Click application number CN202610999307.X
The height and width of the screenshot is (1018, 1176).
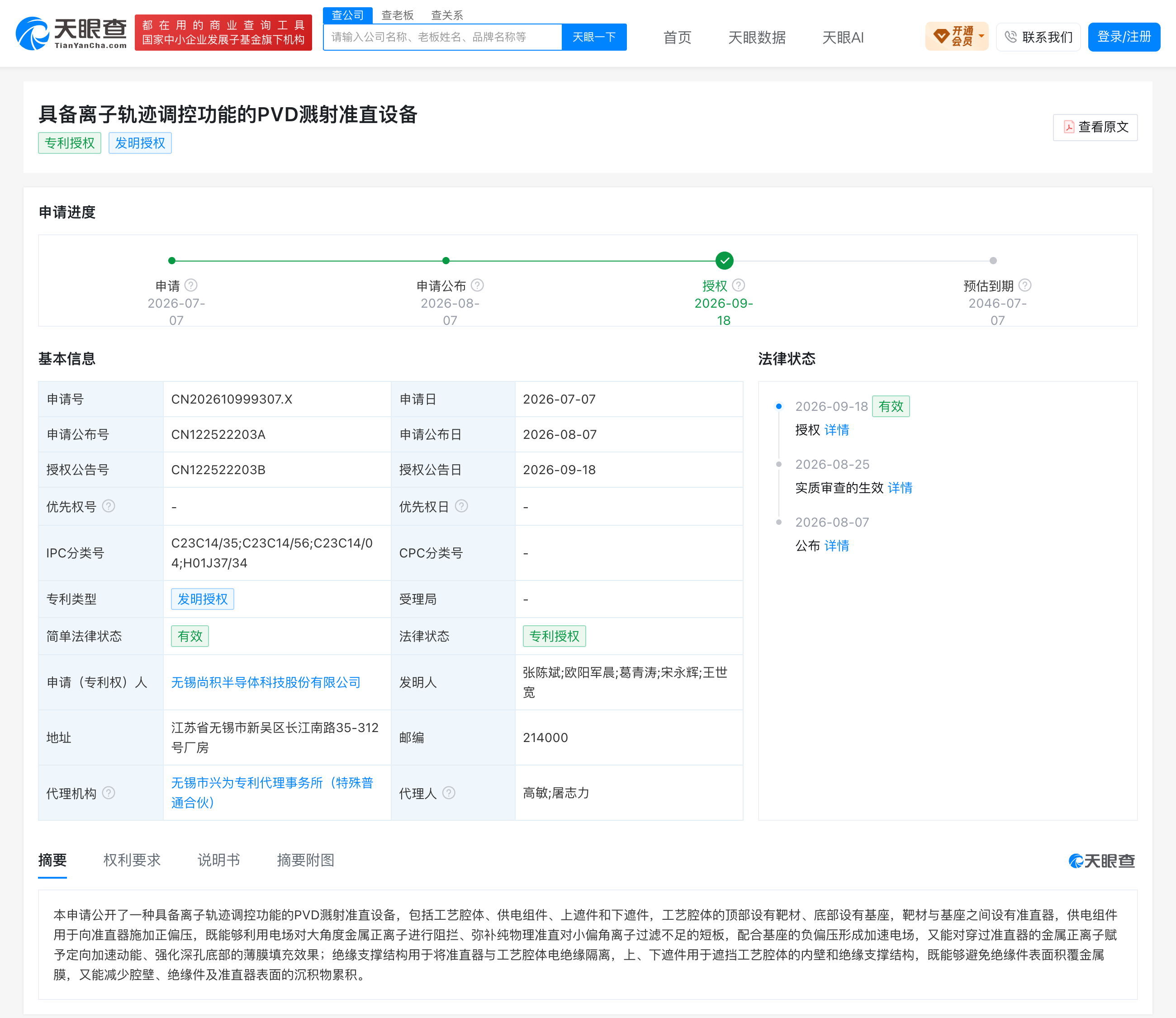(x=232, y=400)
